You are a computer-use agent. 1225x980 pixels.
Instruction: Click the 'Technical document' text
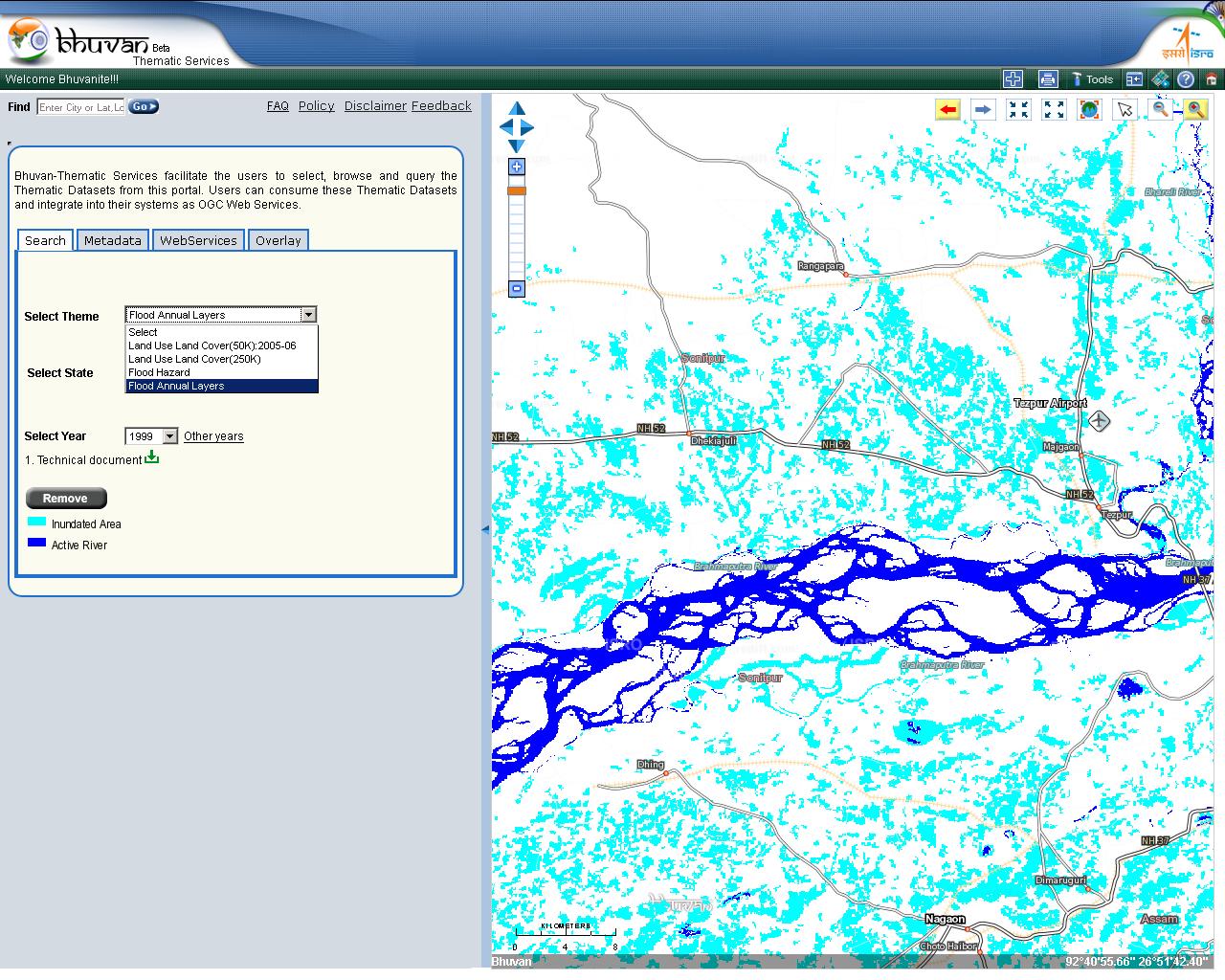pos(89,460)
